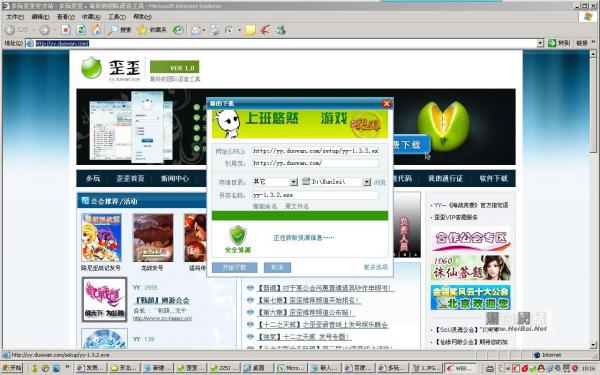This screenshot has width=600, height=375.
Task: Click the 歪歪首页 navigation item
Action: 130,178
